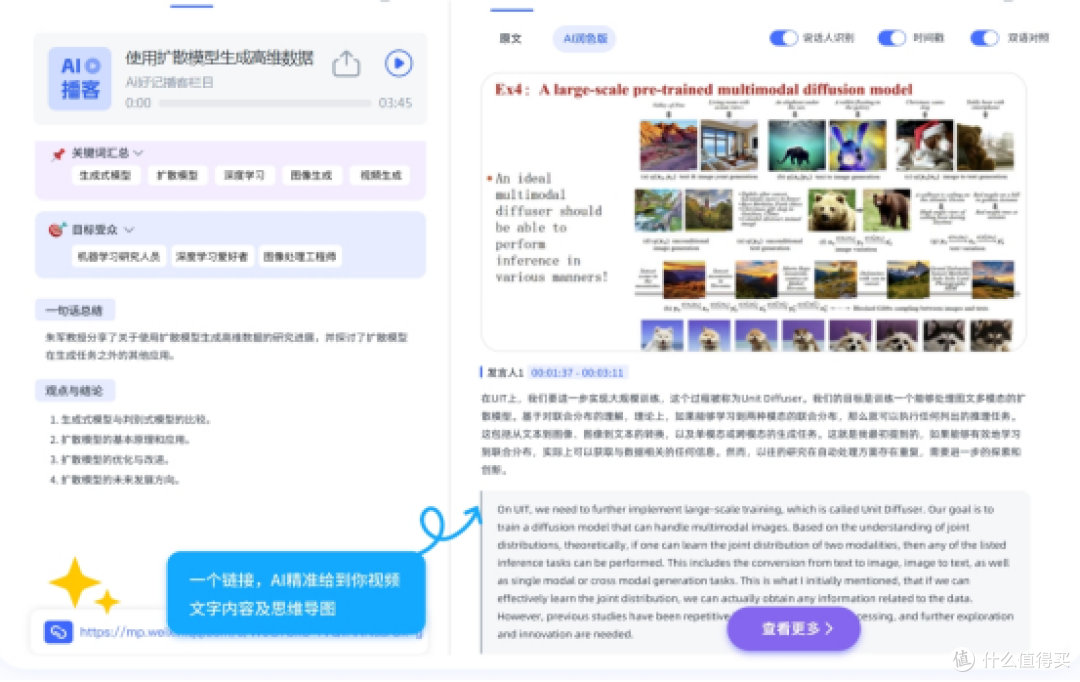The height and width of the screenshot is (682, 1080).
Task: Play the AI podcast audio
Action: coord(398,63)
